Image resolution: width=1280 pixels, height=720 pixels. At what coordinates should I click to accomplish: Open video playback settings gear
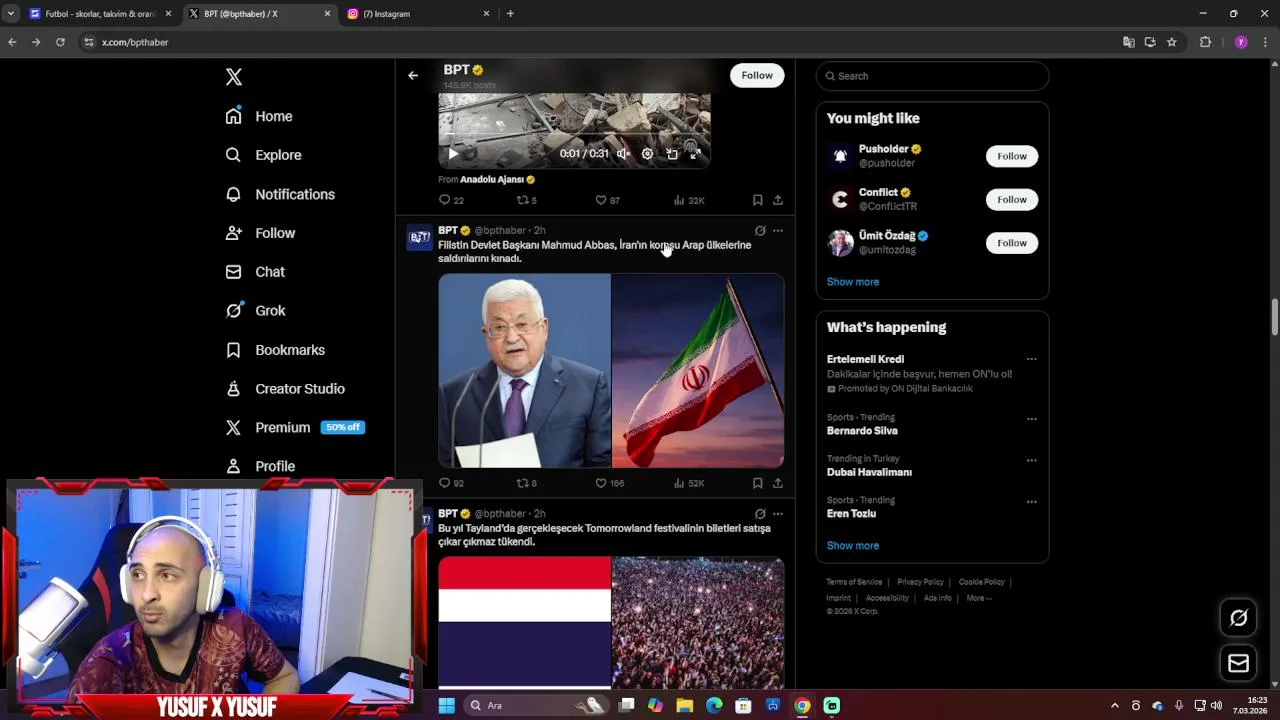coord(647,154)
